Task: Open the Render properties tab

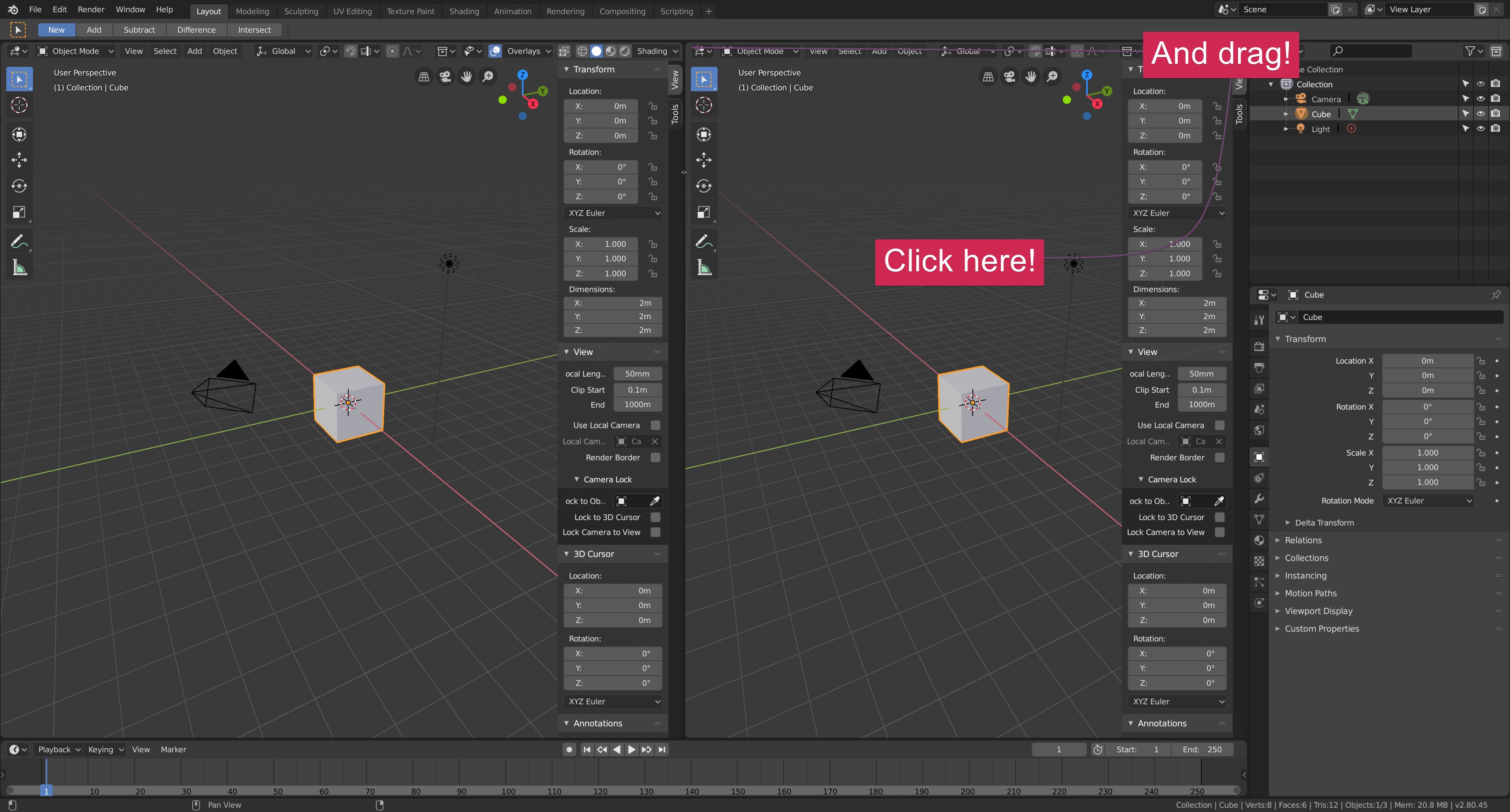Action: [x=1259, y=346]
